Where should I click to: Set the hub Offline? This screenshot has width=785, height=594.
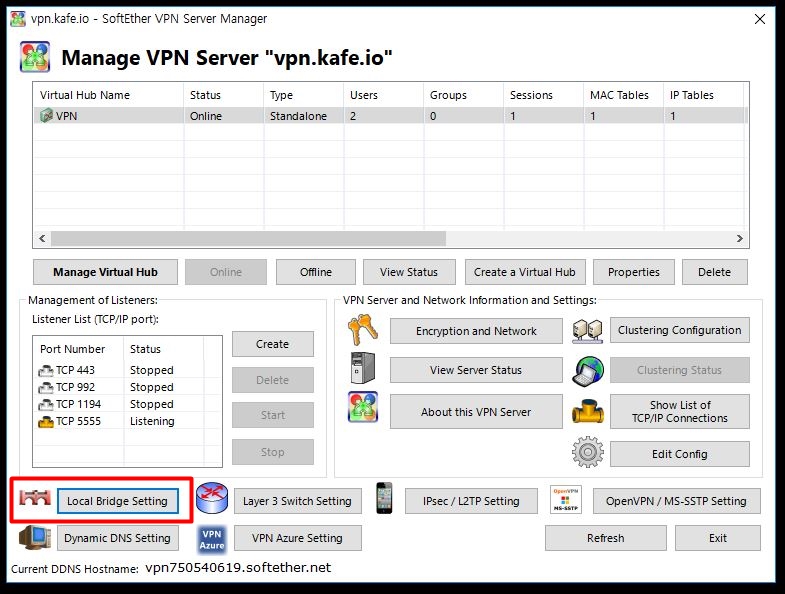pyautogui.click(x=316, y=272)
